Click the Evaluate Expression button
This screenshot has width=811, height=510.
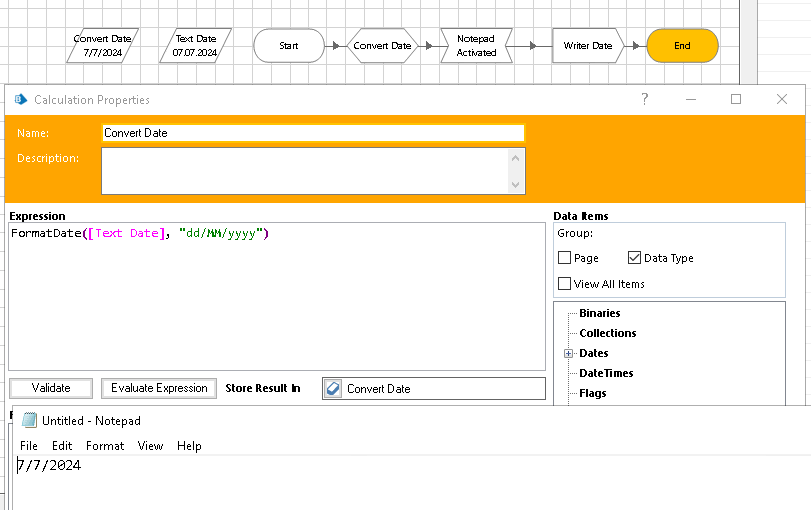pyautogui.click(x=159, y=388)
